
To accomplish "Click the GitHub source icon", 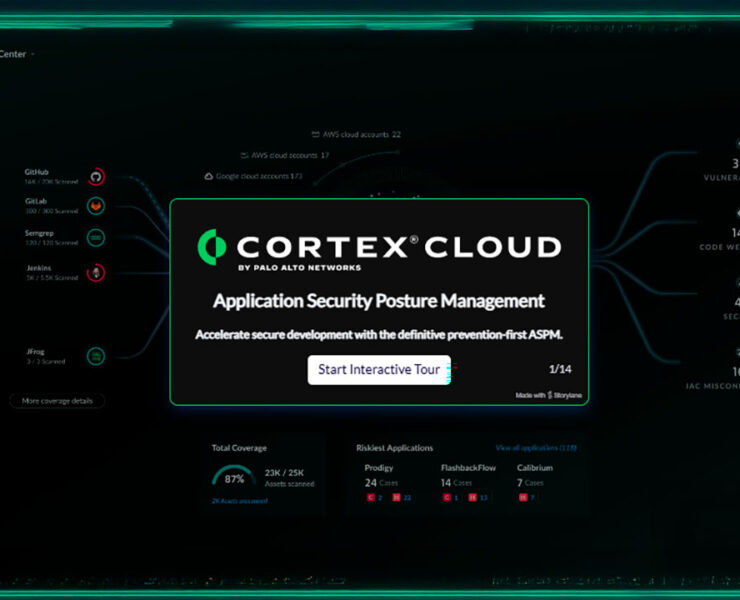I will 96,177.
